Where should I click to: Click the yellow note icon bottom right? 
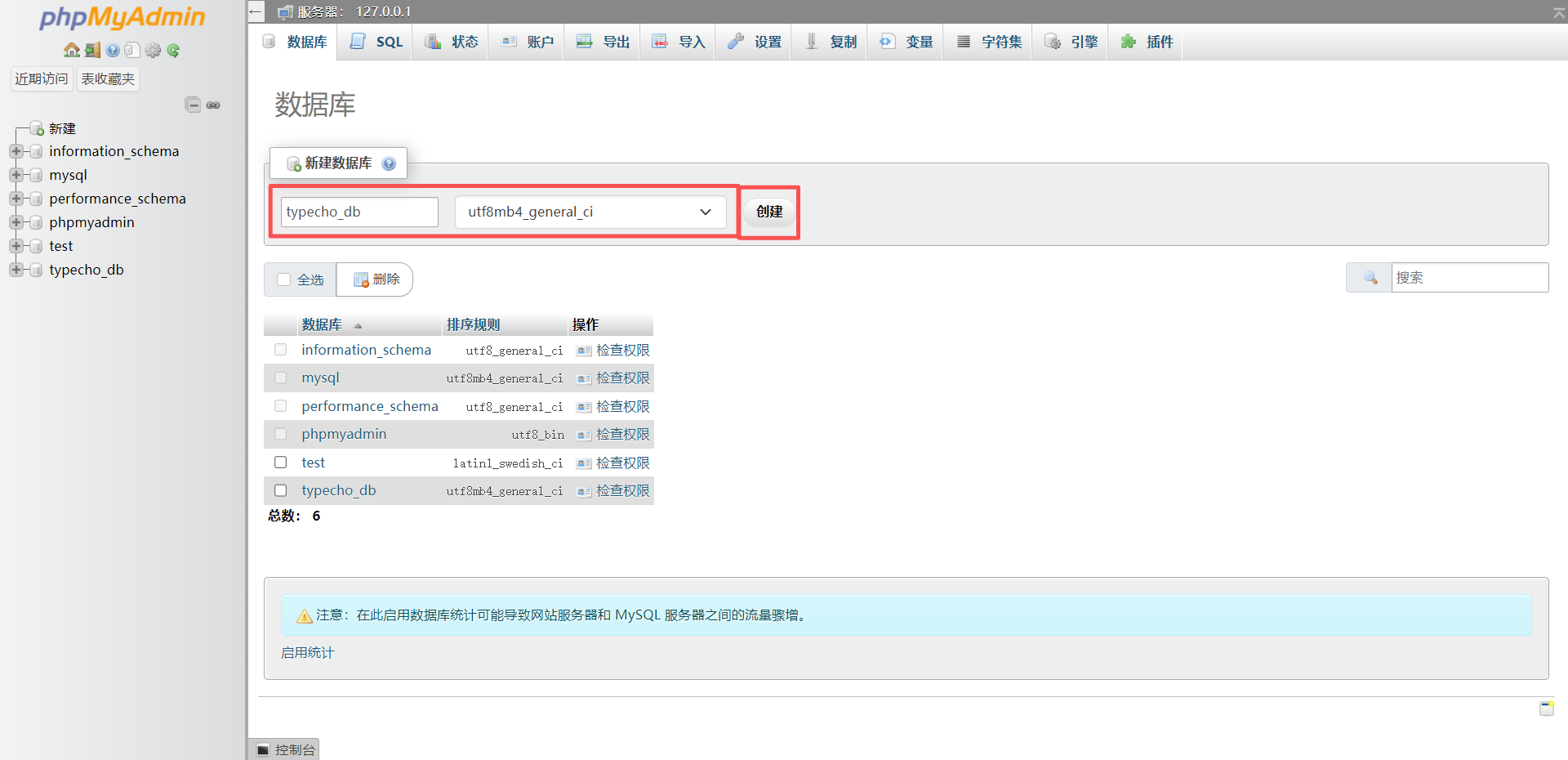pyautogui.click(x=1547, y=708)
